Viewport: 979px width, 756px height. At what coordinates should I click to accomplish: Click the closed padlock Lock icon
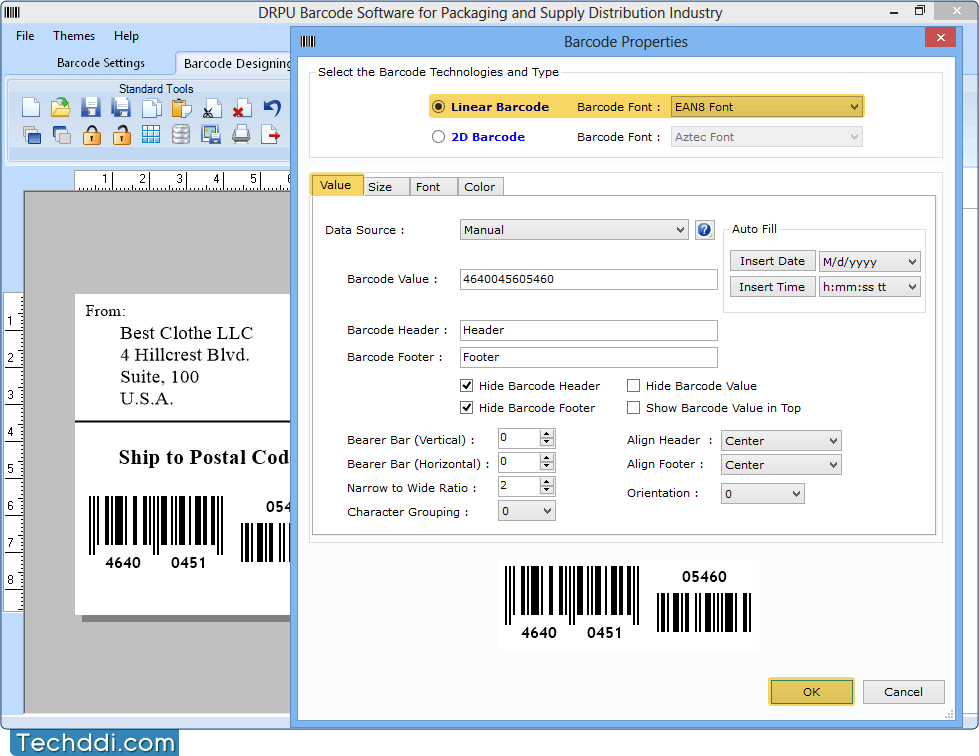[92, 135]
